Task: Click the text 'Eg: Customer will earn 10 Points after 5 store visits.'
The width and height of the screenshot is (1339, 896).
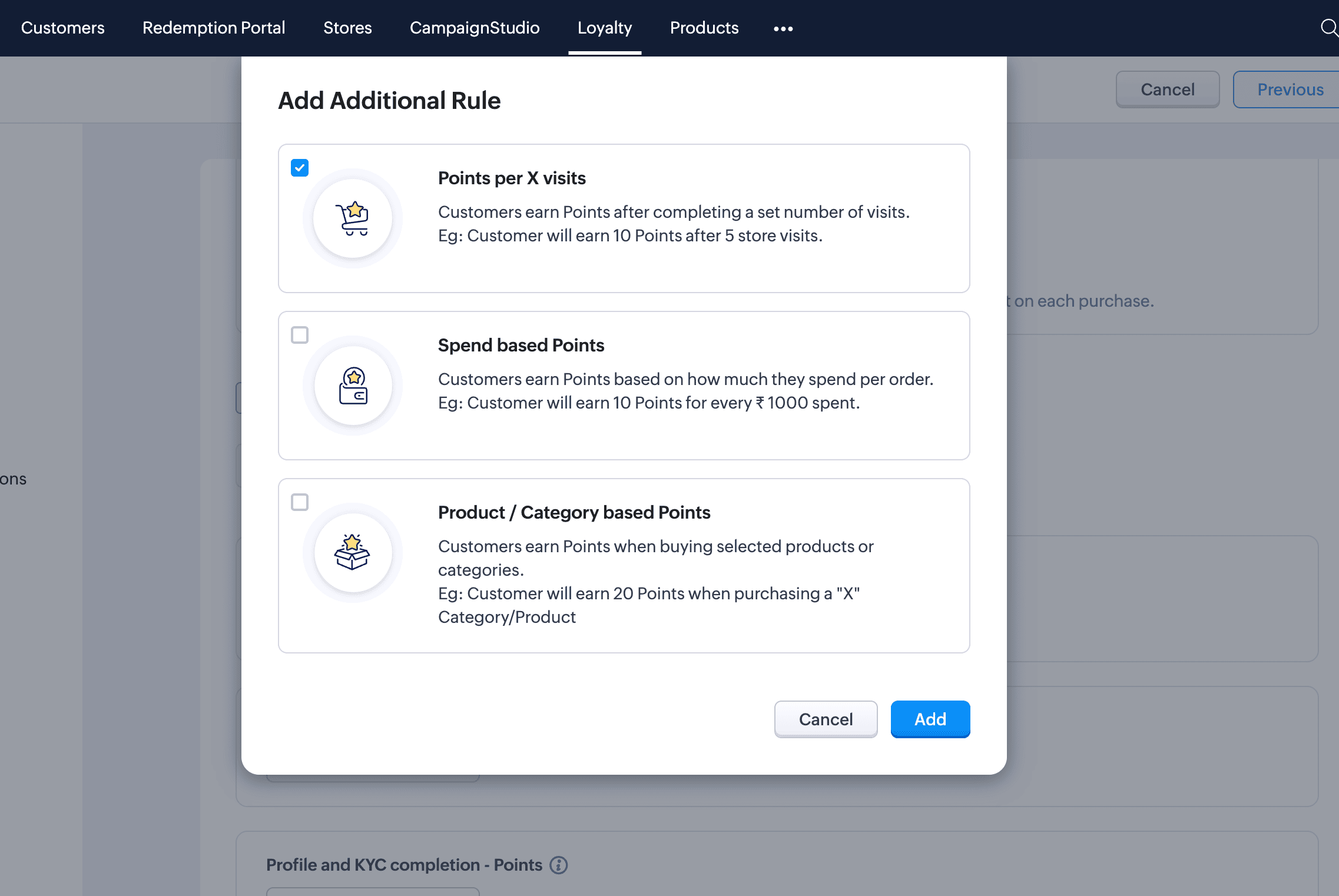Action: click(x=630, y=235)
